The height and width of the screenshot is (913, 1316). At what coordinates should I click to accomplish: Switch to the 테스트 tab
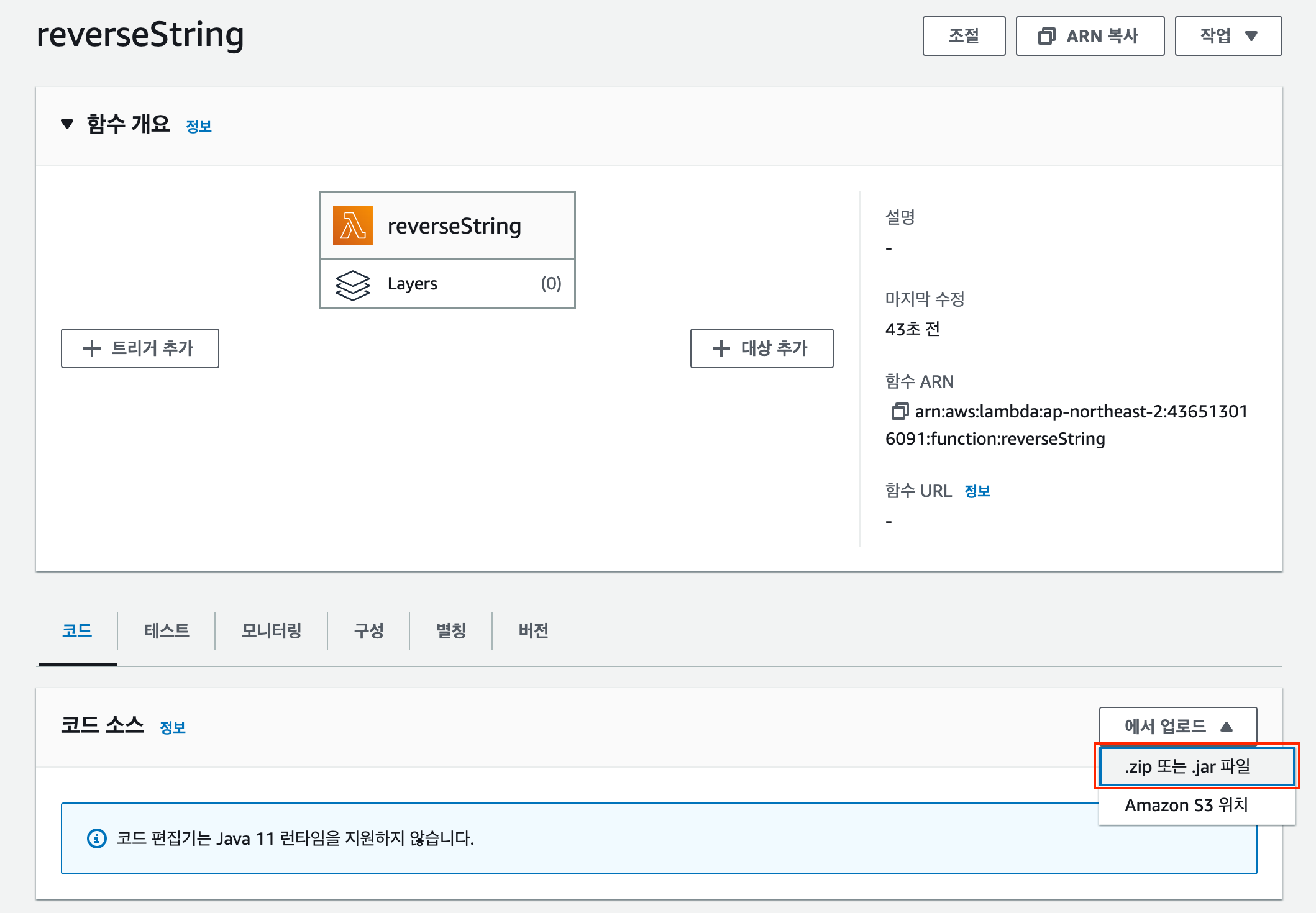click(x=167, y=631)
